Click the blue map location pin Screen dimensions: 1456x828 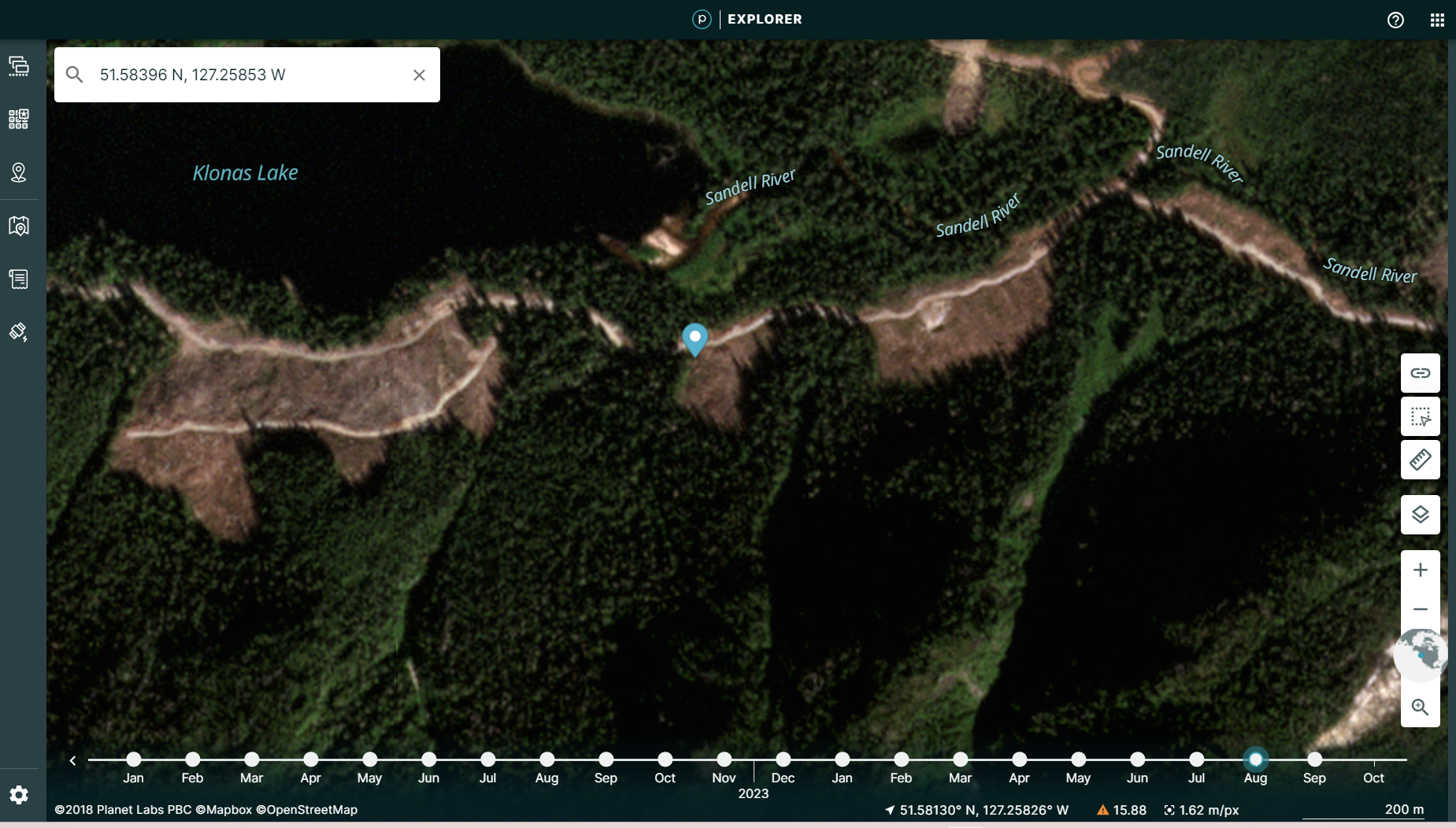click(695, 339)
